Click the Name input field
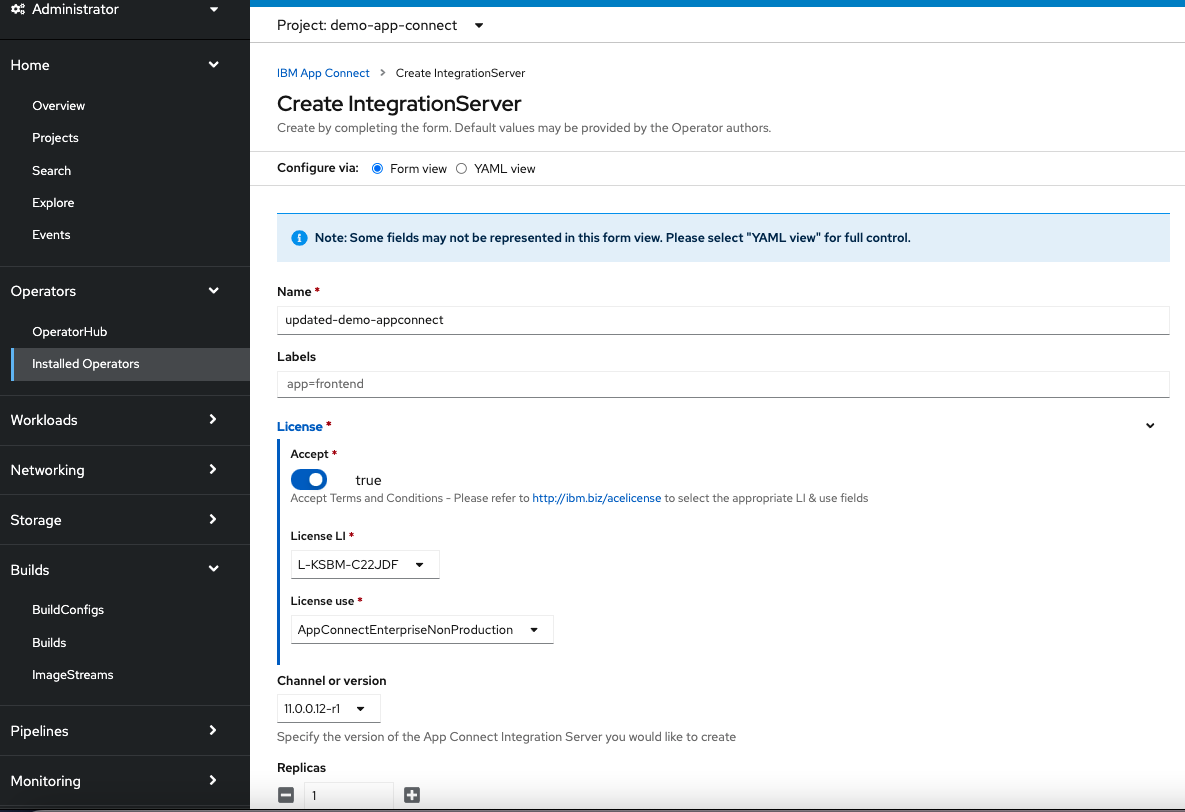Screen dimensions: 1185x812 [722, 320]
